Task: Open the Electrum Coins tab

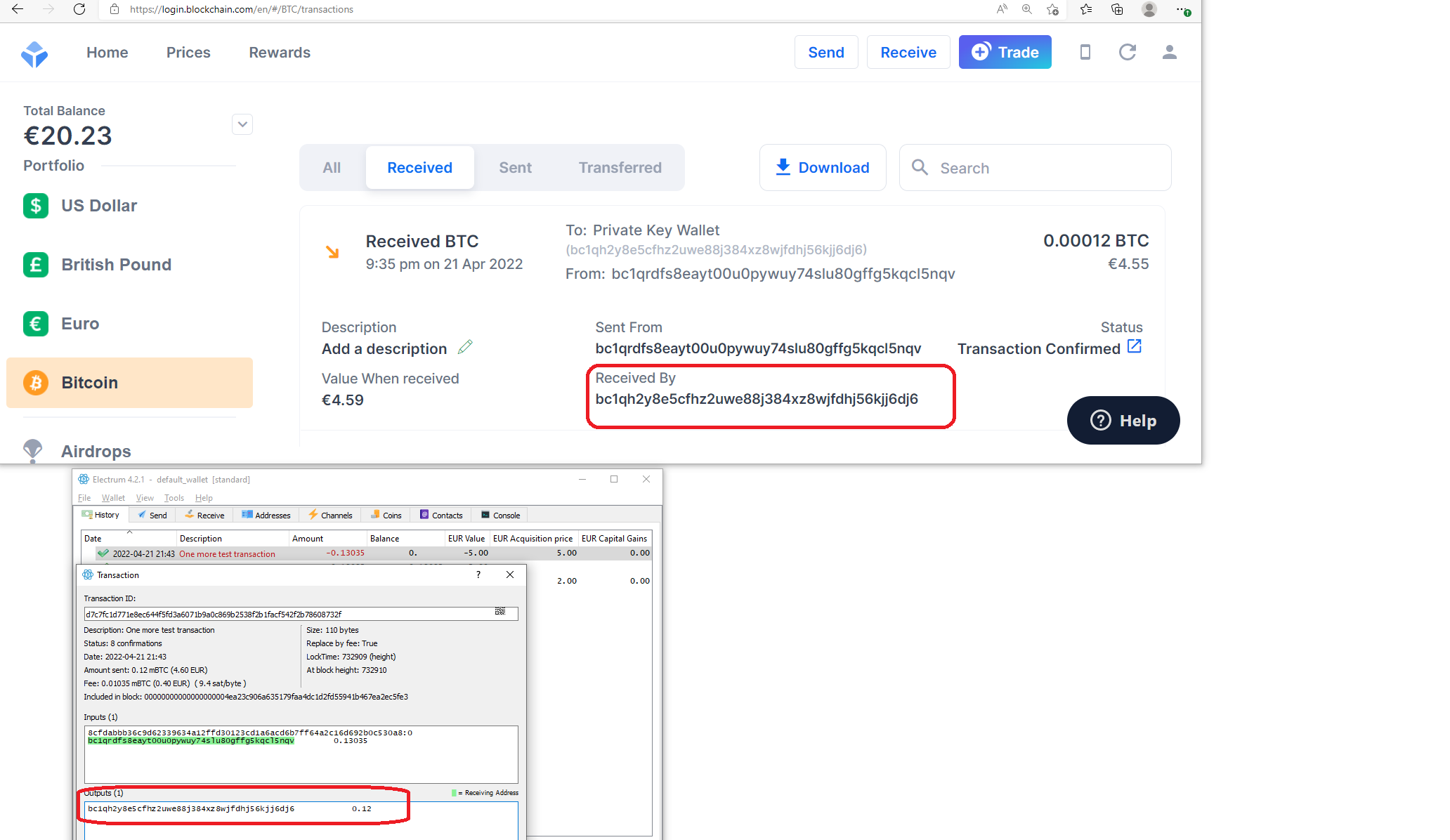Action: click(386, 515)
